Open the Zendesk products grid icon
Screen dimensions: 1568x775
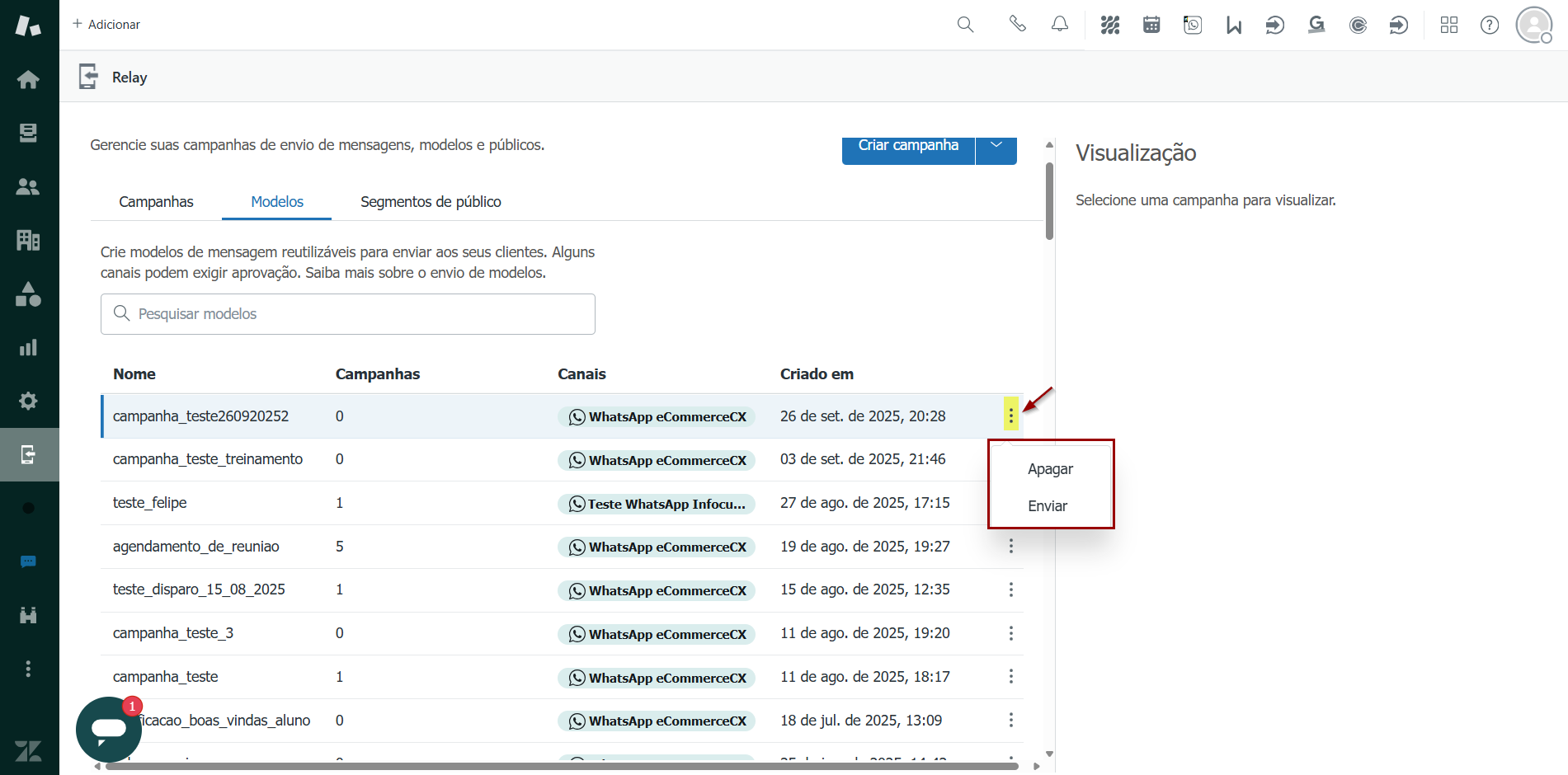tap(1449, 26)
